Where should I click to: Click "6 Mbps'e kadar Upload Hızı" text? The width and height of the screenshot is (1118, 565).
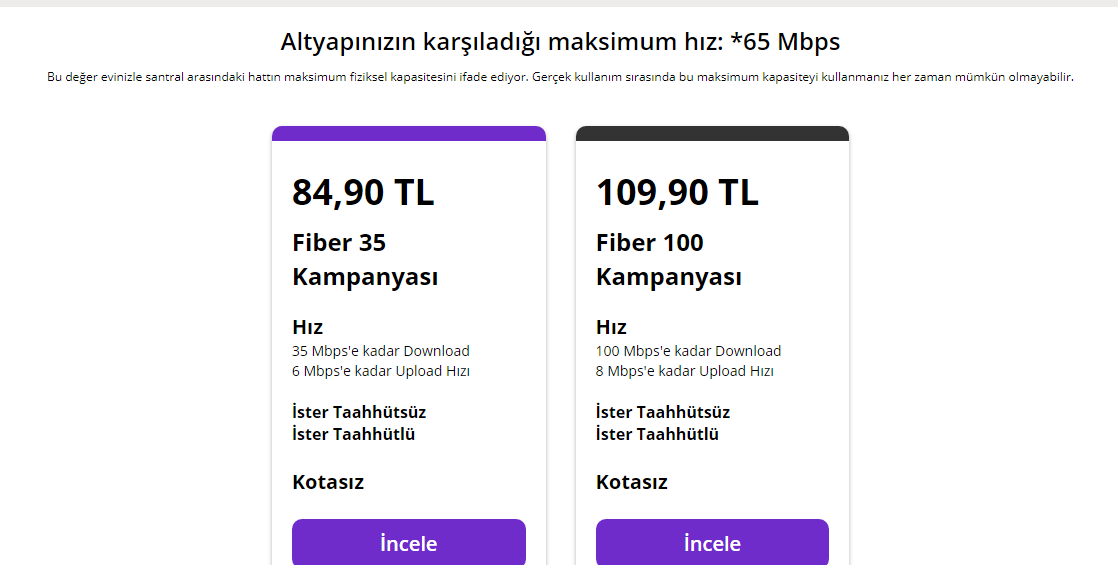click(x=380, y=371)
